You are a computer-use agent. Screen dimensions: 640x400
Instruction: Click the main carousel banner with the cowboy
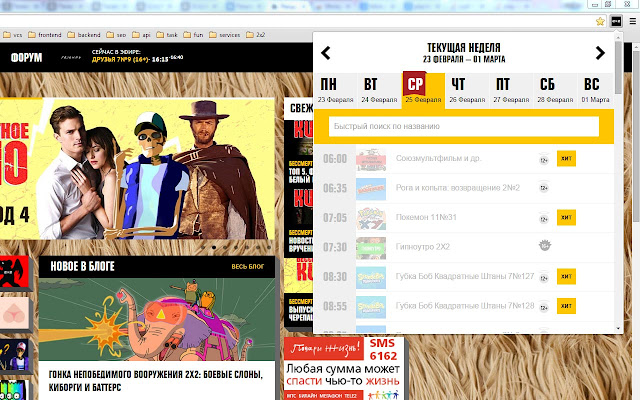coord(137,168)
